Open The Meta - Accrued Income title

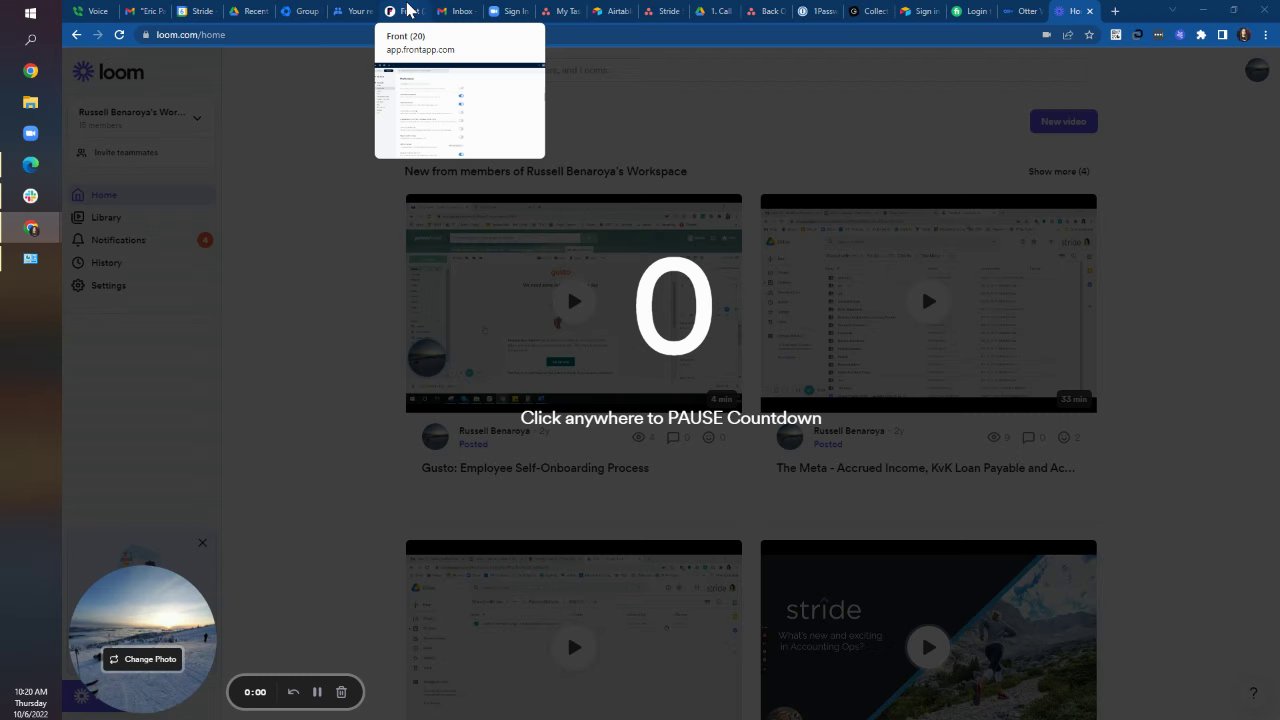[926, 468]
